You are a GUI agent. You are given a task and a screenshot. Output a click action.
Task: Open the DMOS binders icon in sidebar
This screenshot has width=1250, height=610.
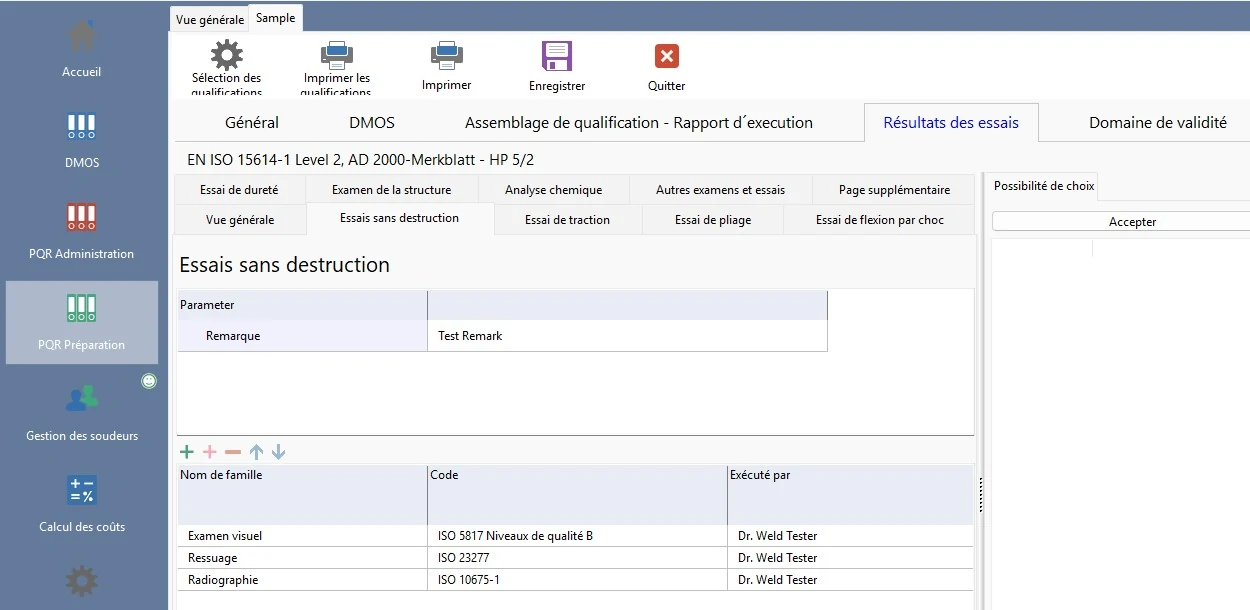tap(82, 127)
